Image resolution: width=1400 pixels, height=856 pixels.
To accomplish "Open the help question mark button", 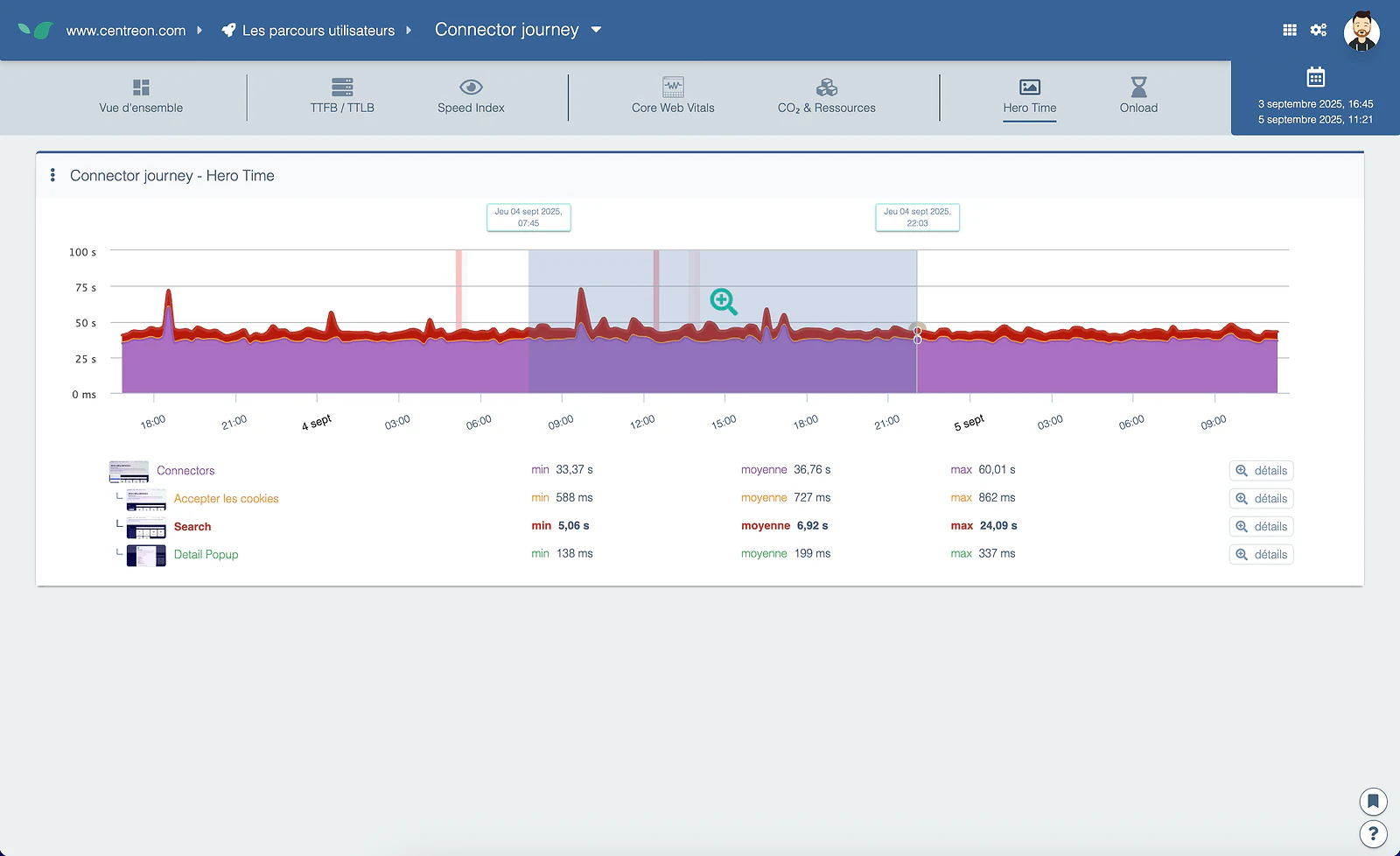I will tap(1373, 834).
